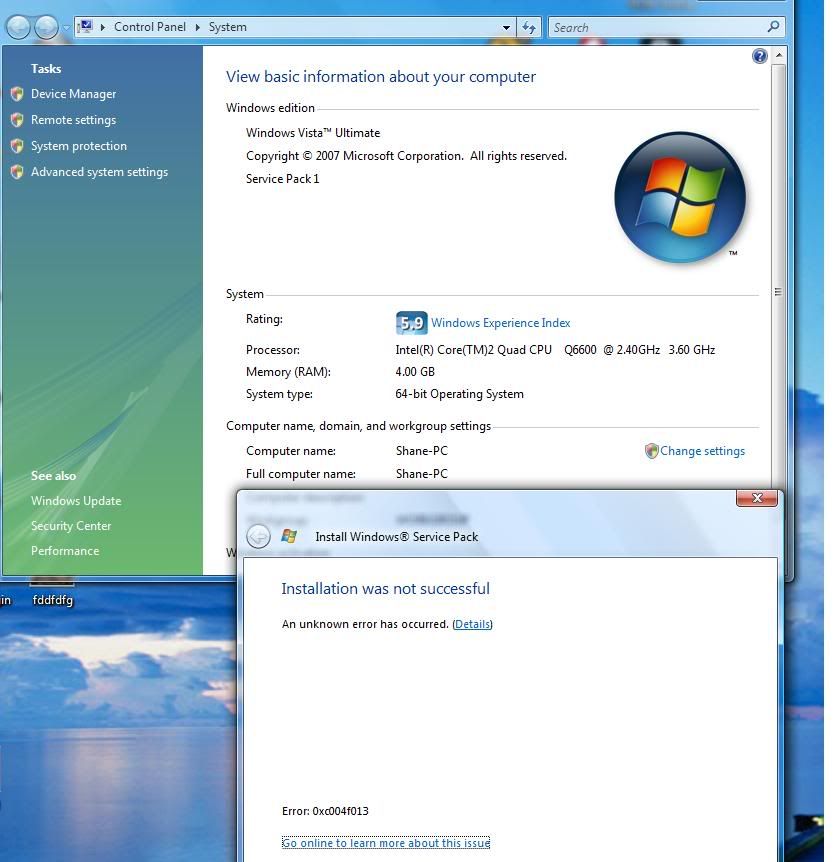The width and height of the screenshot is (840, 862).
Task: Click the Installation was not successful heading
Action: tap(385, 589)
